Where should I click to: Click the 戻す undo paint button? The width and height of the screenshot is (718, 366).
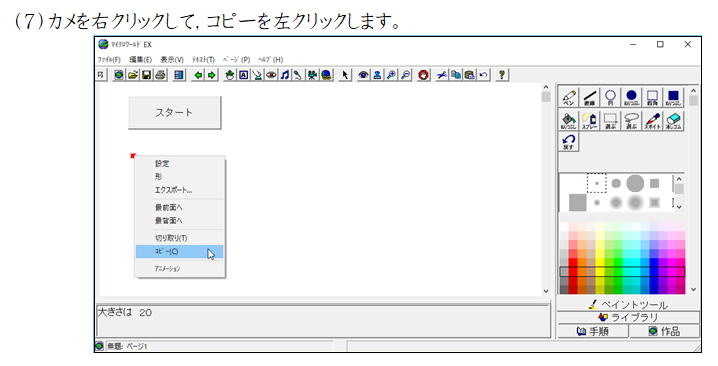pos(569,142)
